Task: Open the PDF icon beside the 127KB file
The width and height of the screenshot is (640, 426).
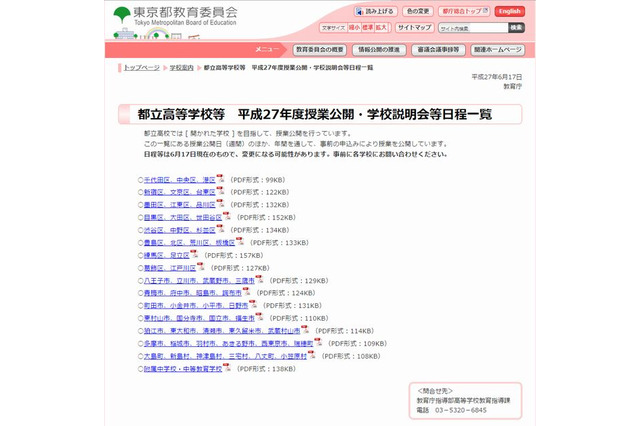Action: [x=201, y=267]
